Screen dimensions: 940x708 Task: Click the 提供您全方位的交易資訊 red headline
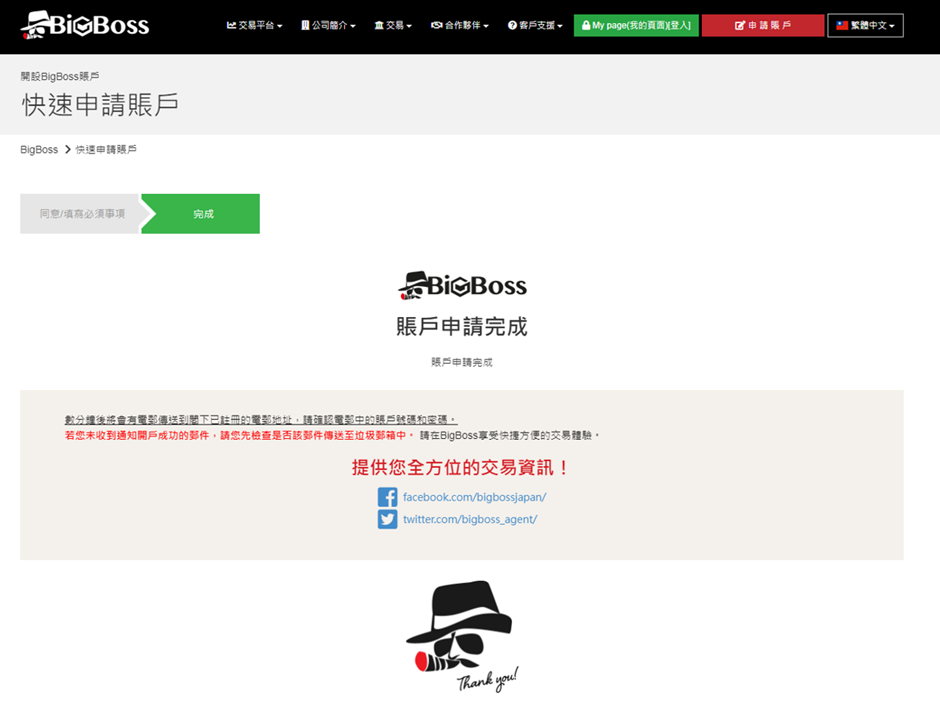[460, 467]
